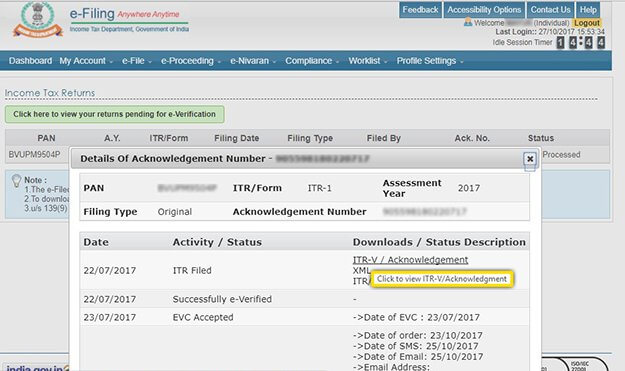The image size is (625, 371).
Task: Expand the My Account menu
Action: 86,61
